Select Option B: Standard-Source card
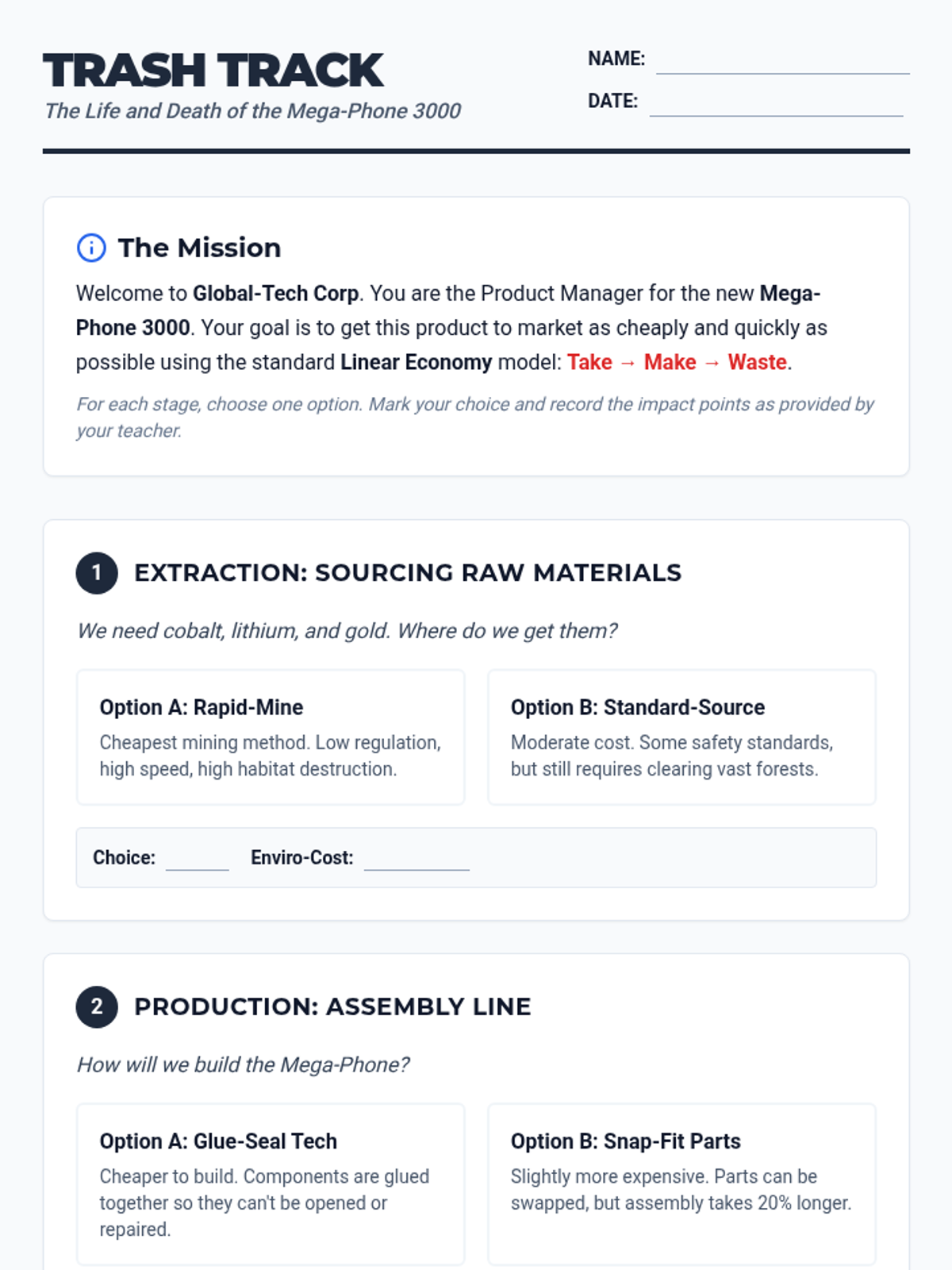 [x=681, y=737]
